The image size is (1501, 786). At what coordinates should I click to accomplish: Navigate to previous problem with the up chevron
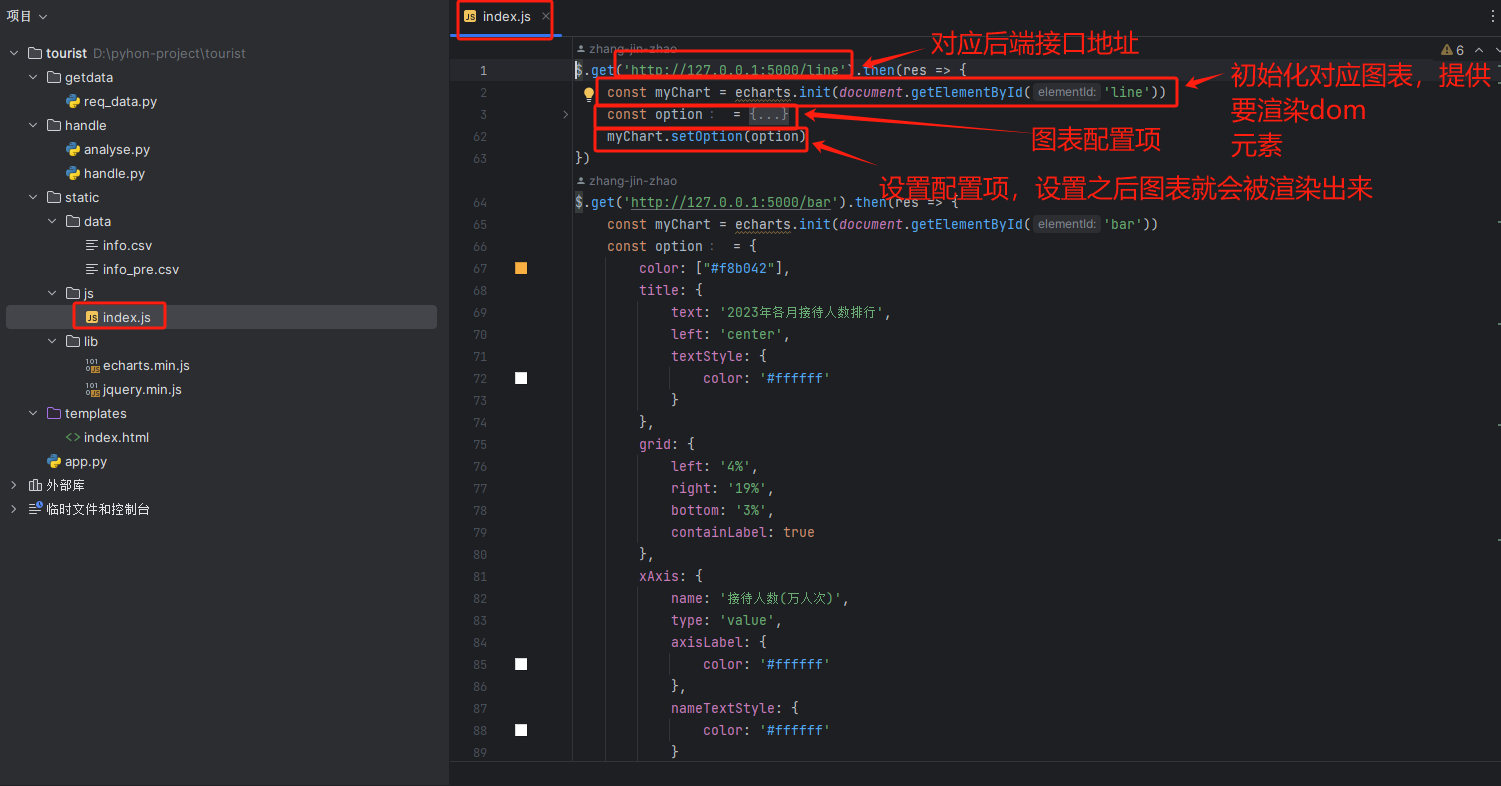click(1478, 49)
